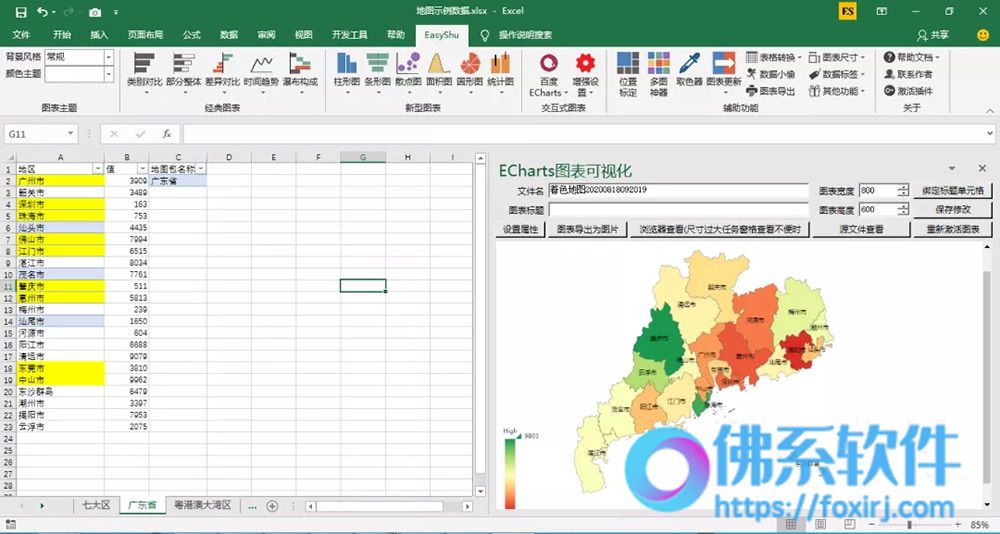Click the insert function fx icon
The height and width of the screenshot is (534, 1000).
pos(166,134)
